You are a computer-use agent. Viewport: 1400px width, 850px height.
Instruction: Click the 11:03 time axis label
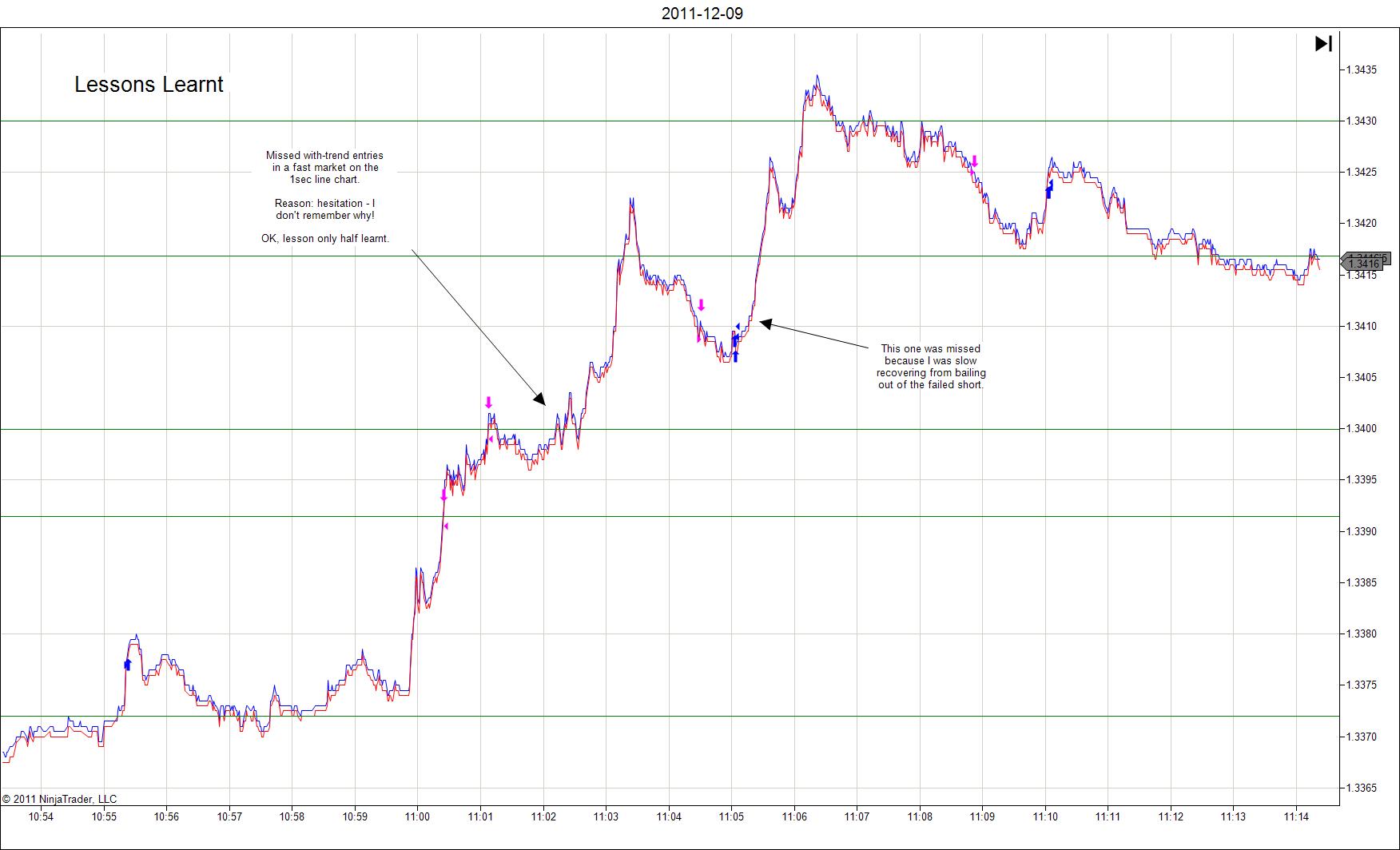(x=606, y=817)
